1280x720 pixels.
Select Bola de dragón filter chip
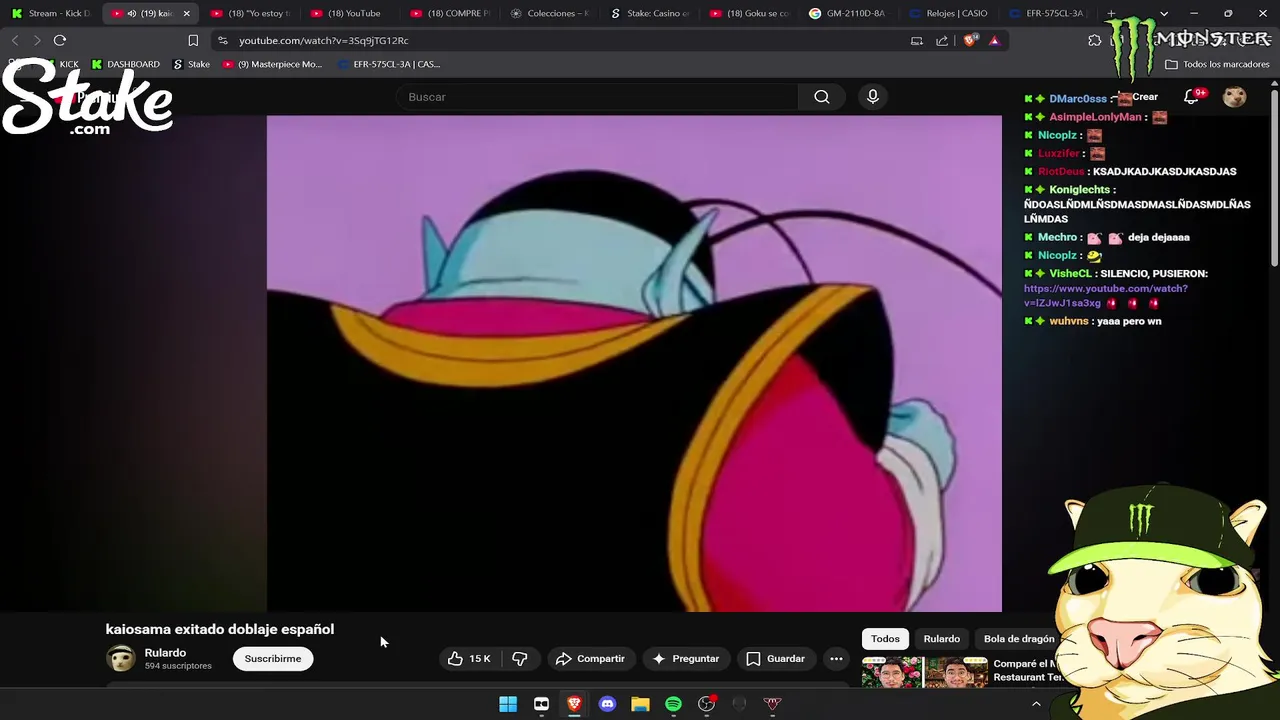(x=1019, y=639)
